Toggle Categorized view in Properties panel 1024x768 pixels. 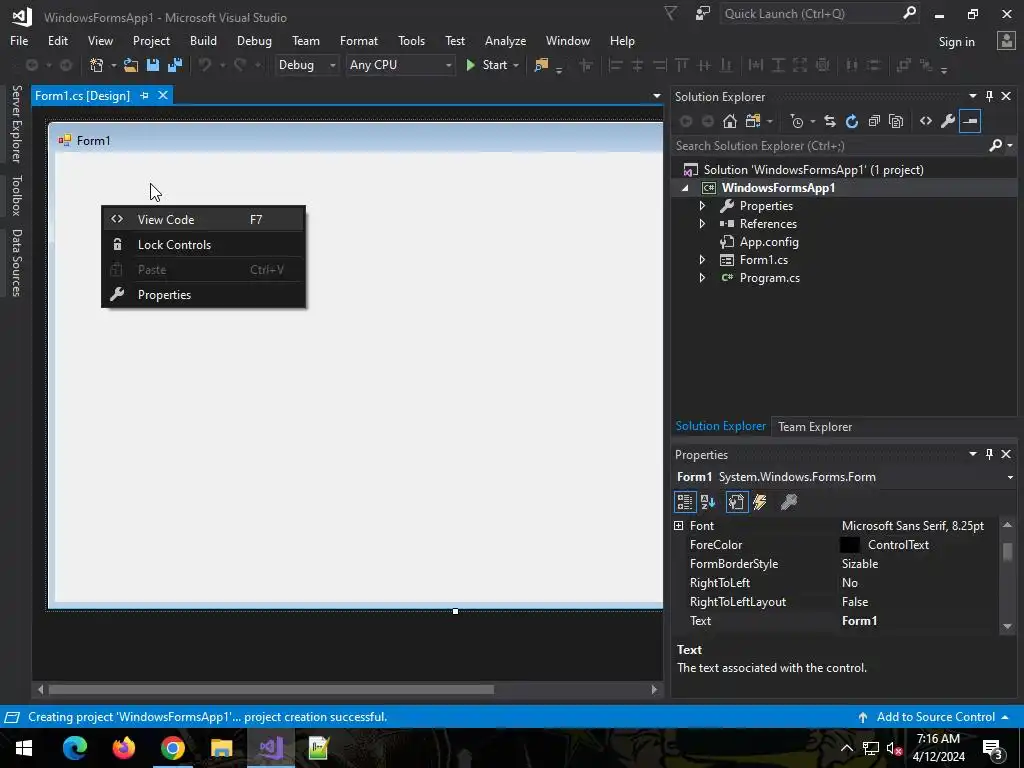[684, 502]
